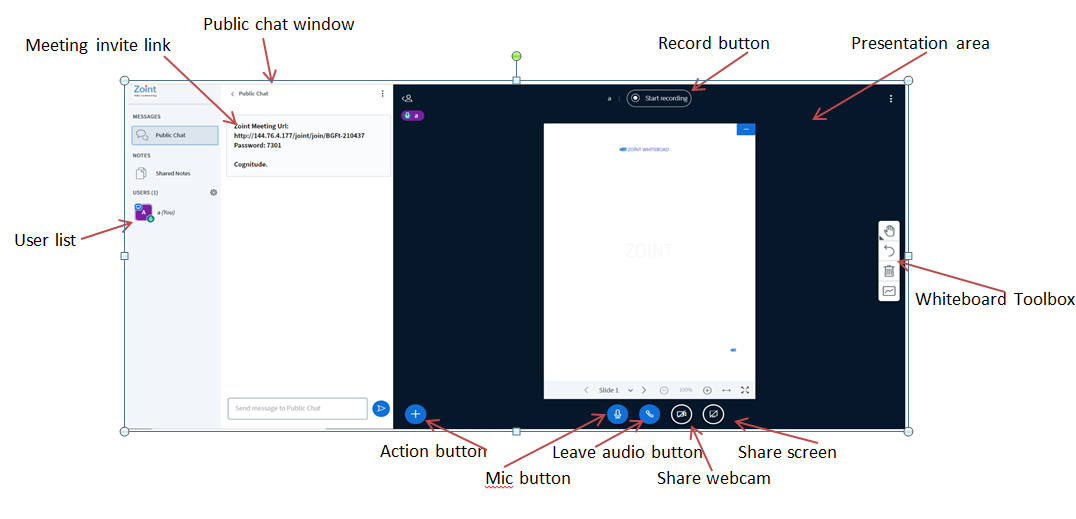Click the Share screen button

click(713, 414)
